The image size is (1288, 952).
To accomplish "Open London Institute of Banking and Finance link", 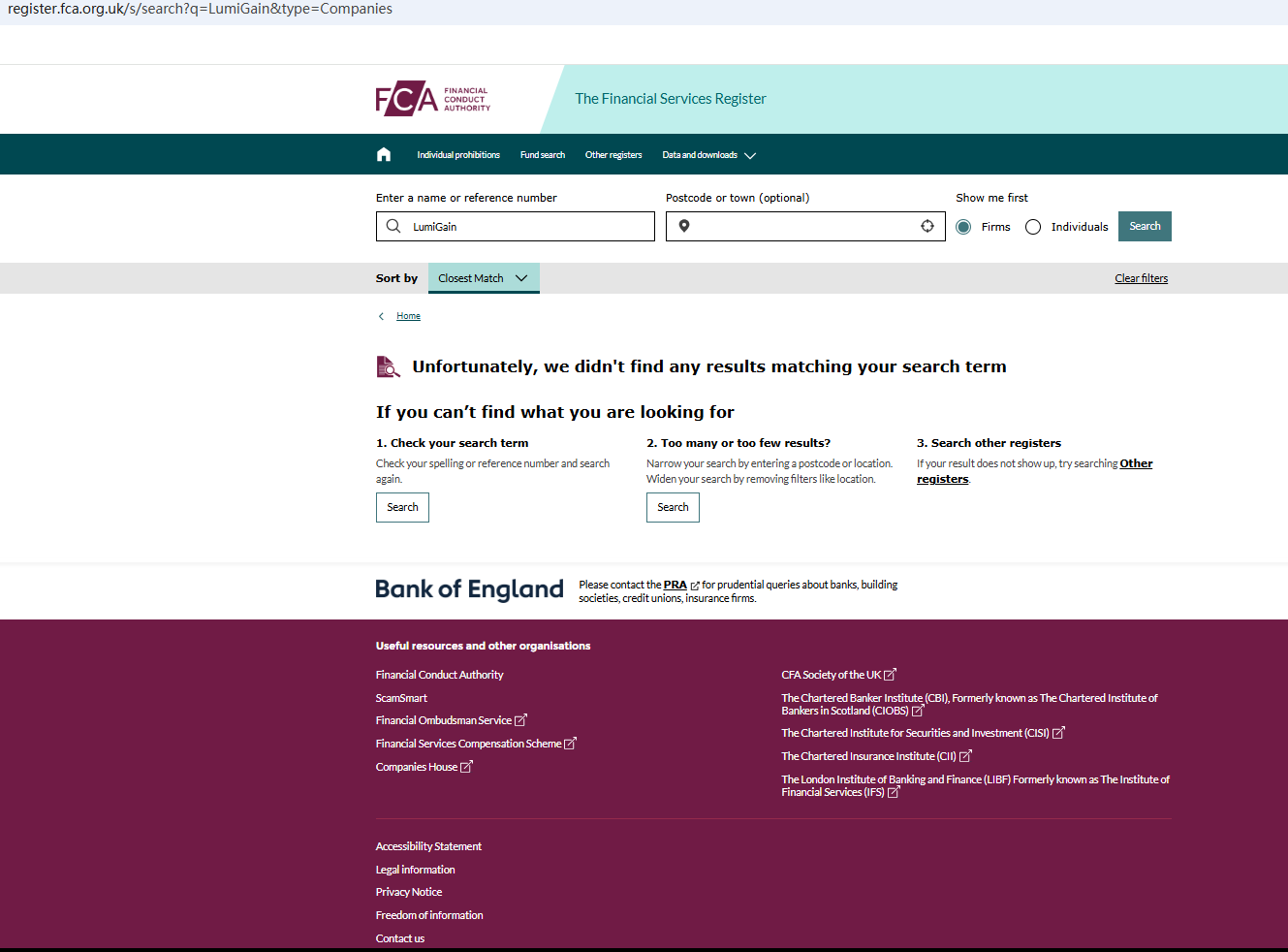I will tap(976, 785).
